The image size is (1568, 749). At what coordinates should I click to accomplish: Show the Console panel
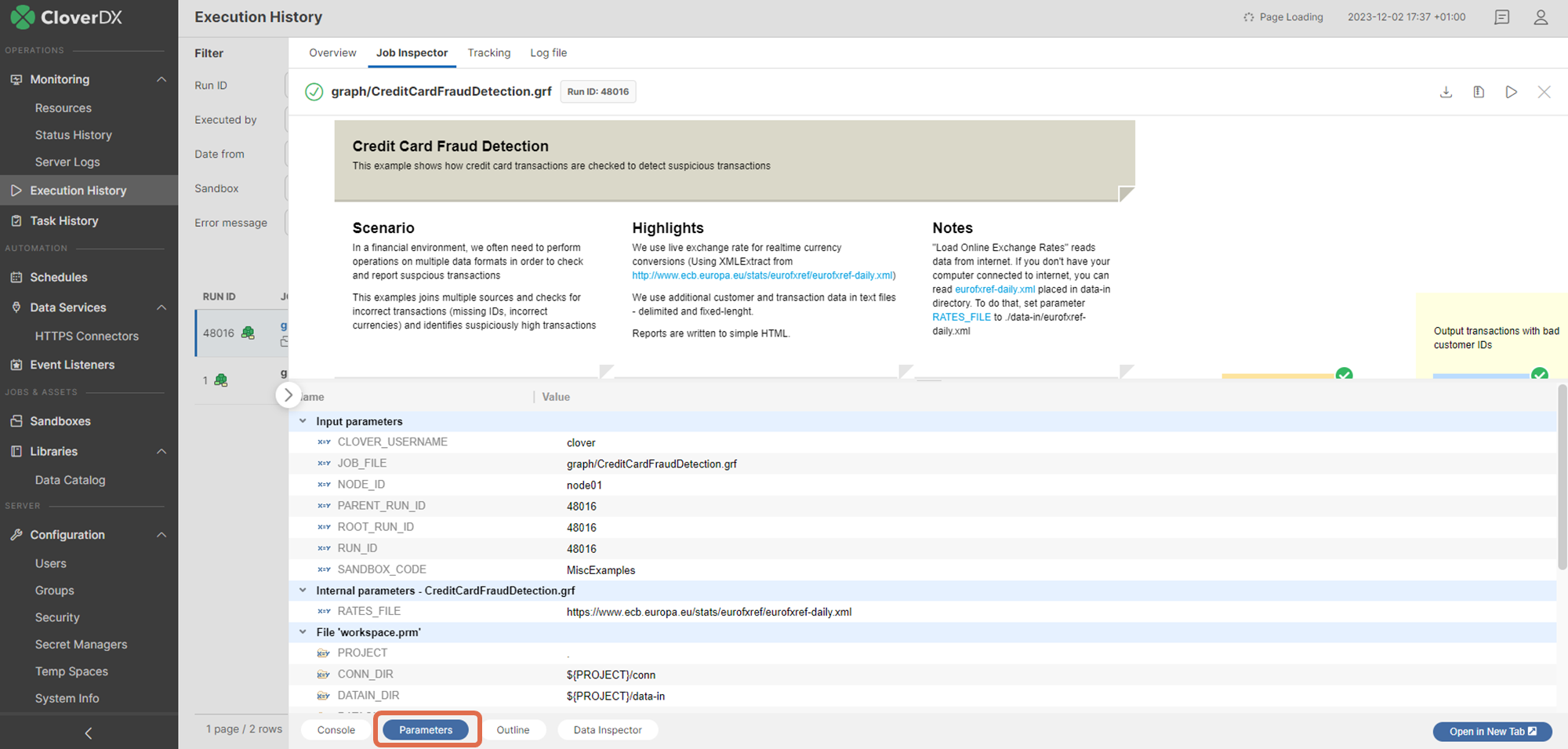336,729
